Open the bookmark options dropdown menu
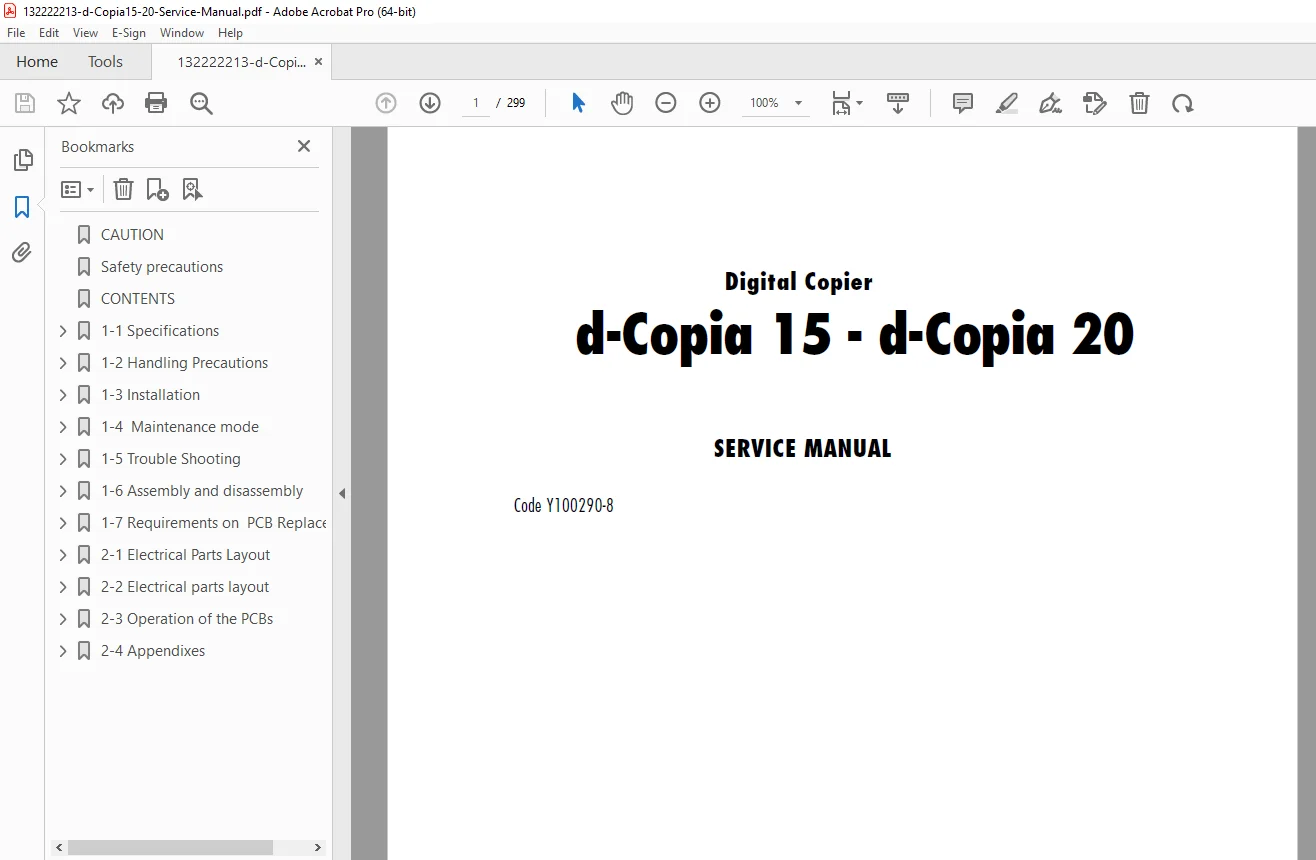This screenshot has height=860, width=1316. tap(78, 189)
